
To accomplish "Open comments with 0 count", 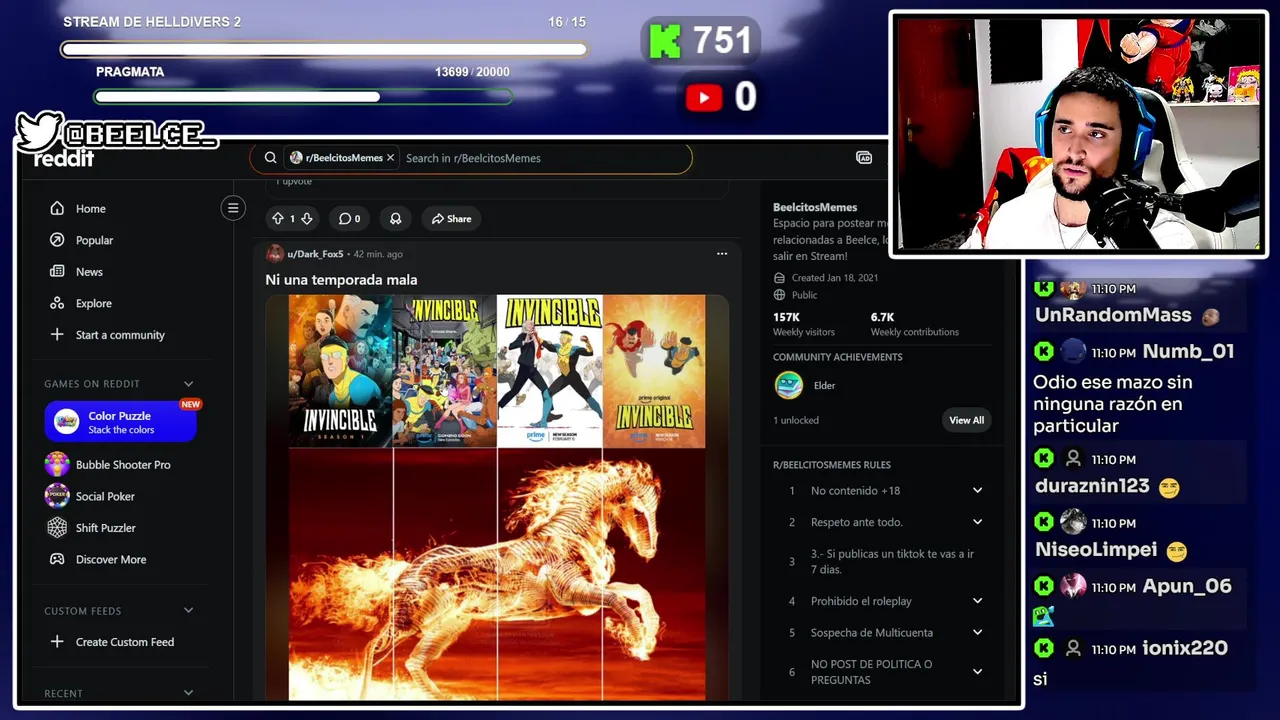I will [349, 218].
